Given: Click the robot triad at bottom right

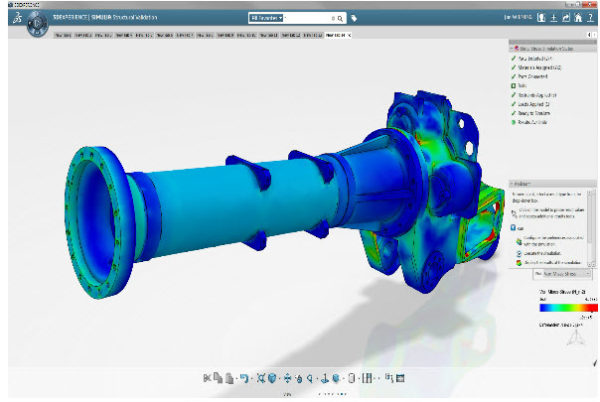Looking at the screenshot, I should tap(575, 337).
